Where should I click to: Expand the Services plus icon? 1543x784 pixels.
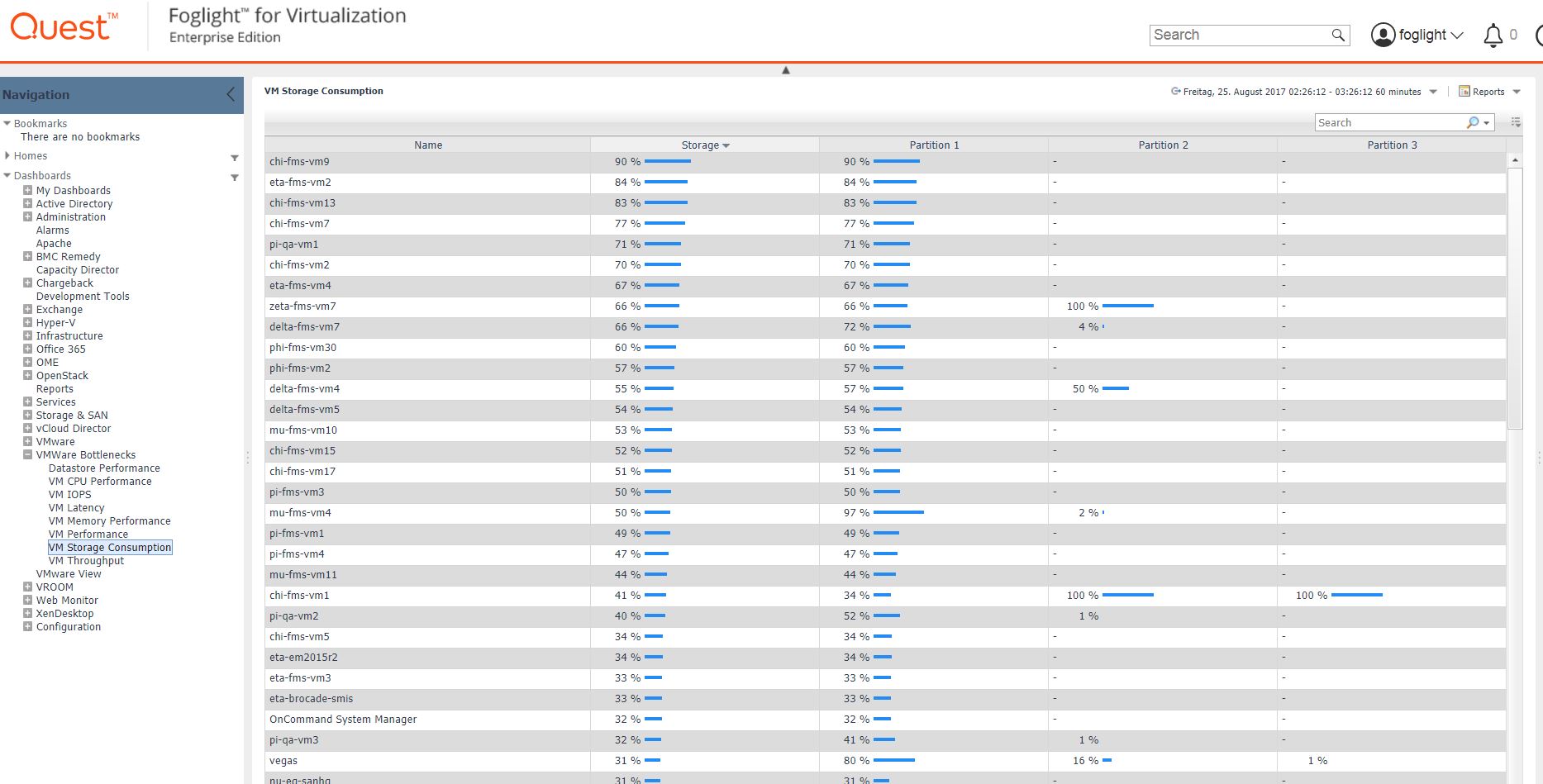27,402
